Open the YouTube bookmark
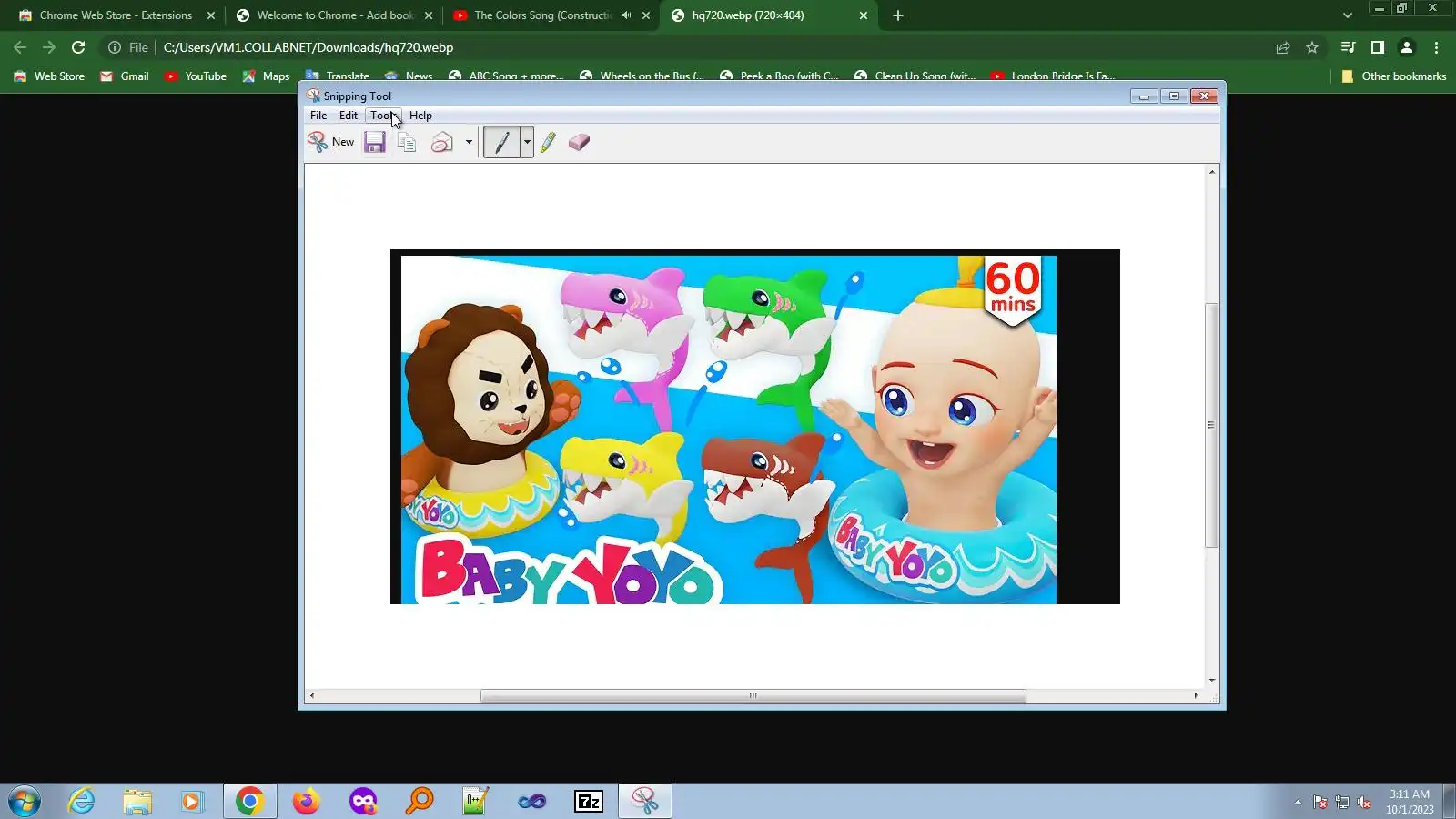 pos(196,76)
